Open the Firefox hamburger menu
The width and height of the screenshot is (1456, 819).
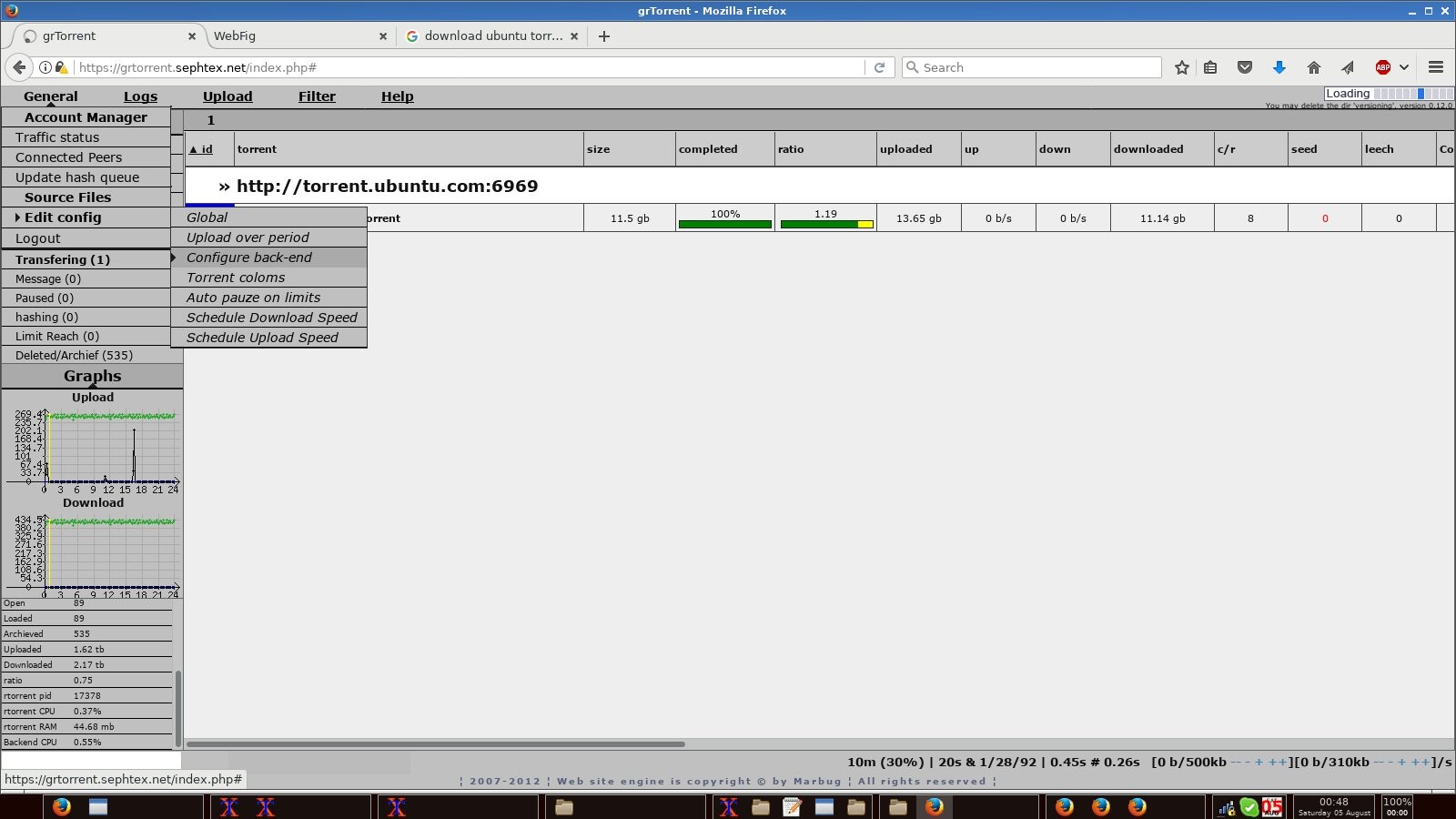click(1436, 67)
